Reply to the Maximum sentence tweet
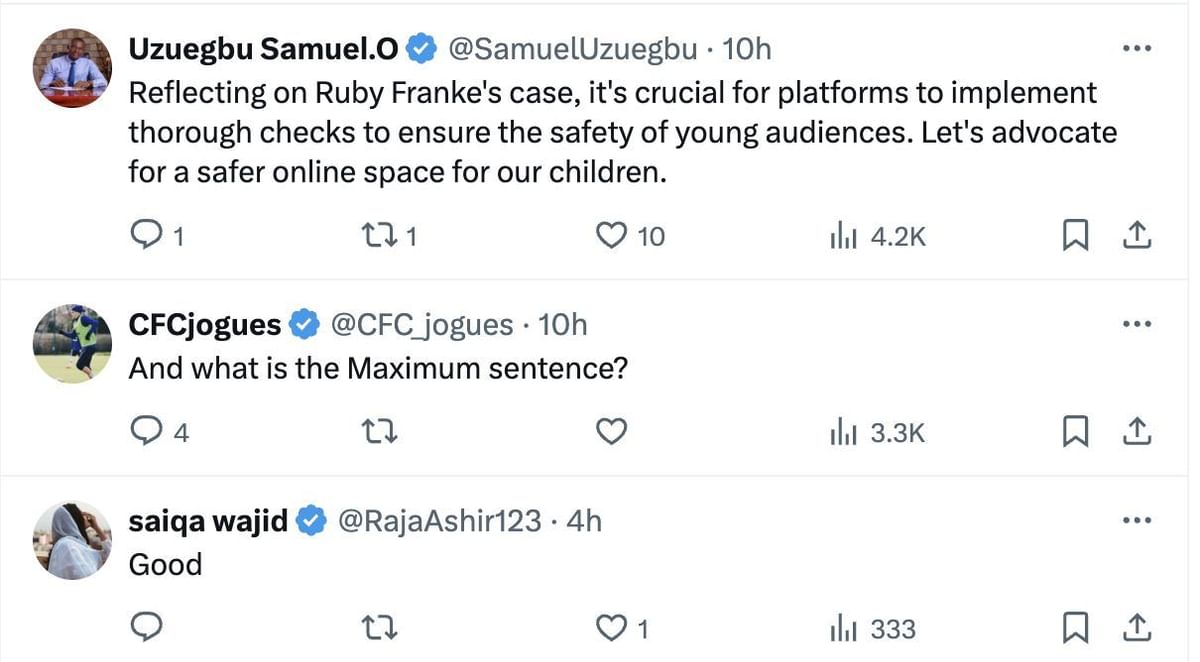This screenshot has width=1200, height=662. point(147,432)
